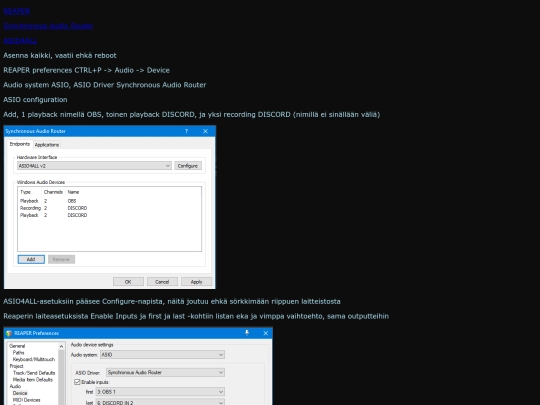Select Project in the preferences tree

tap(17, 366)
